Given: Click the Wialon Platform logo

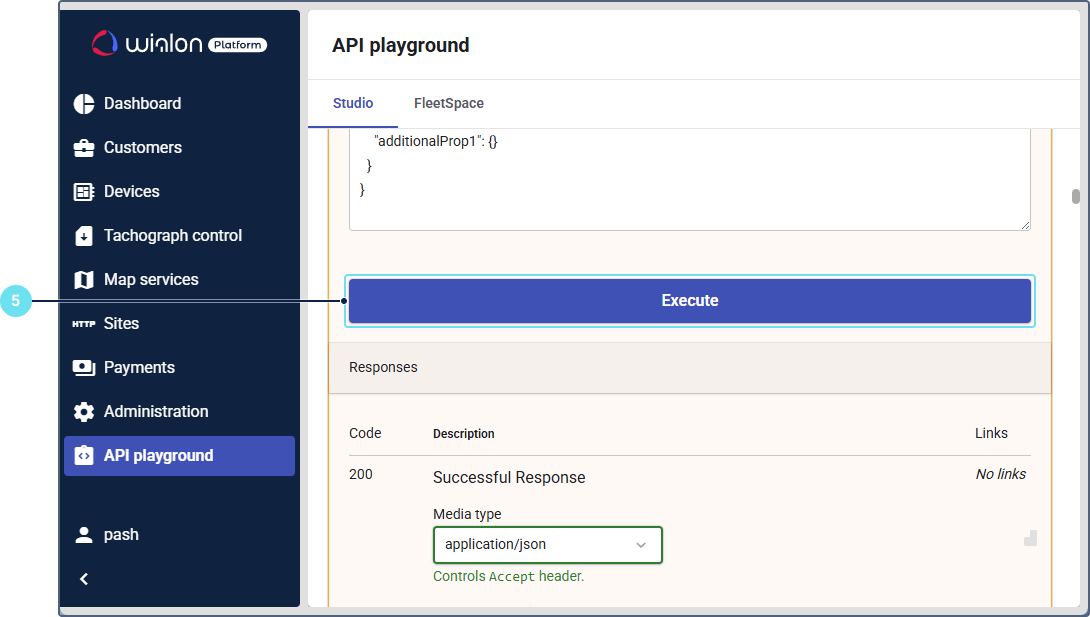Looking at the screenshot, I should click(x=180, y=43).
